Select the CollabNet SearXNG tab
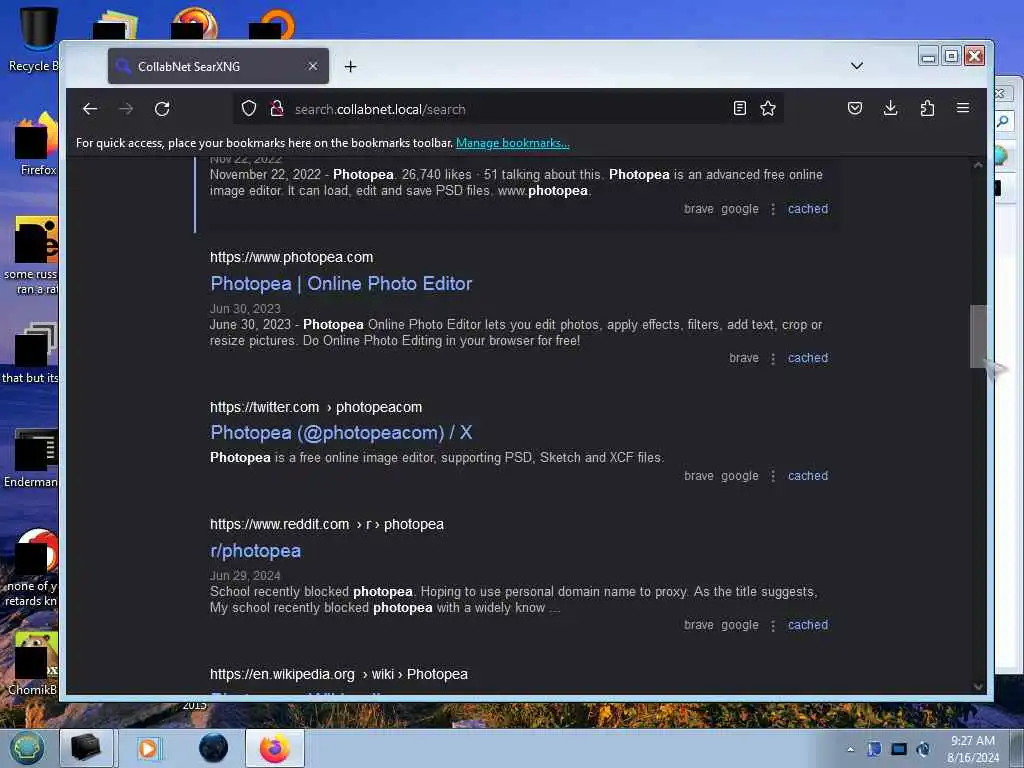 [218, 66]
